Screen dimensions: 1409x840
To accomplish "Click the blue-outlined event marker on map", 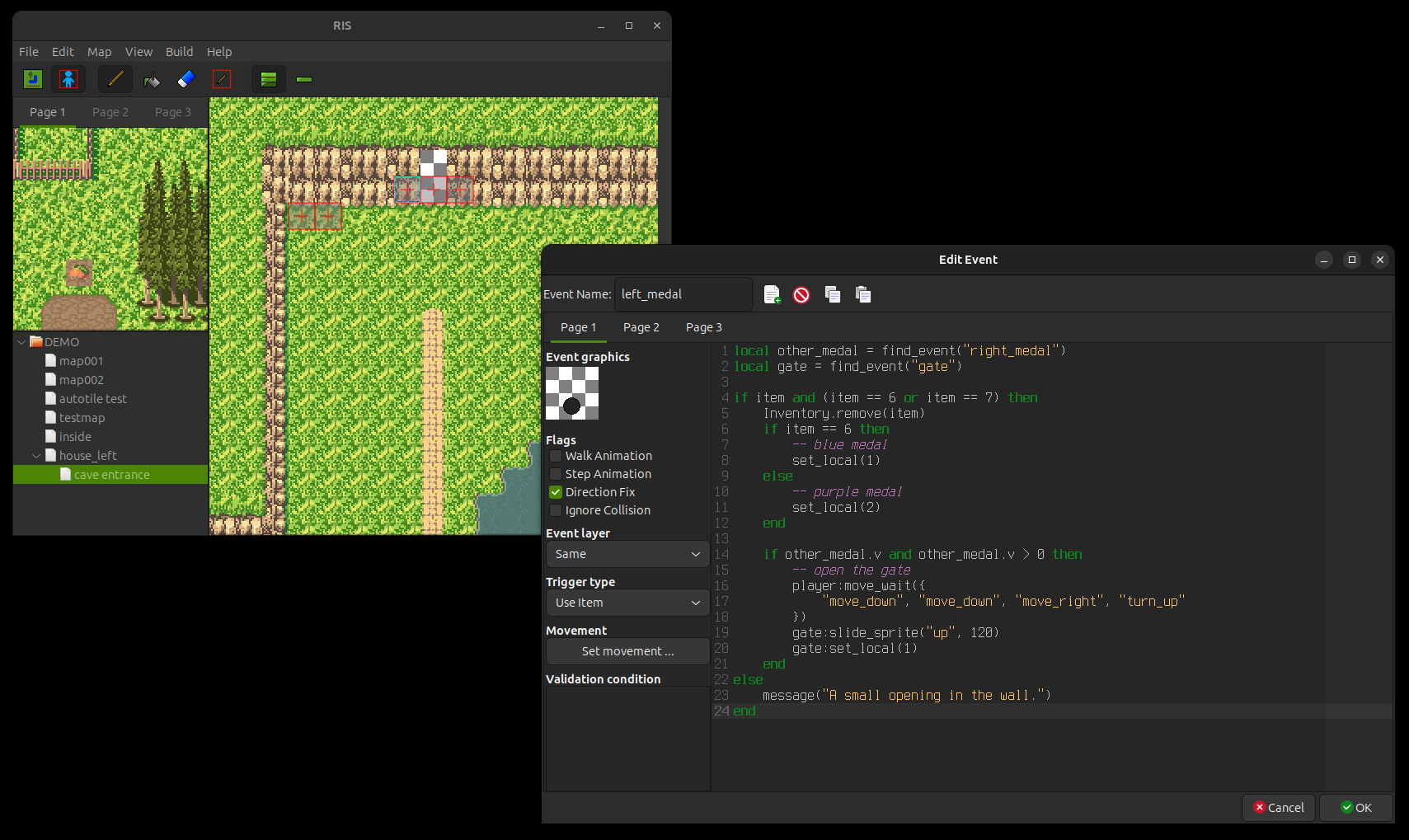I will pos(407,190).
